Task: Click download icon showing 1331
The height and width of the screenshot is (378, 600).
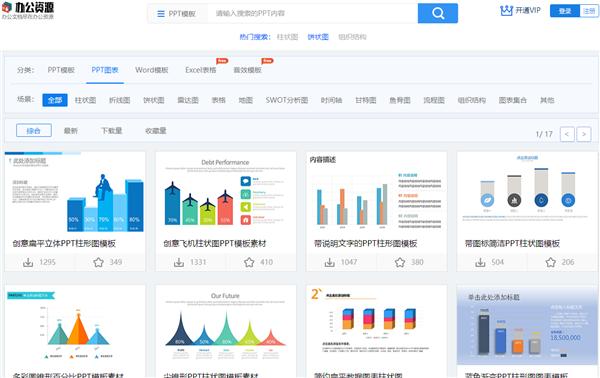Action: click(x=179, y=262)
